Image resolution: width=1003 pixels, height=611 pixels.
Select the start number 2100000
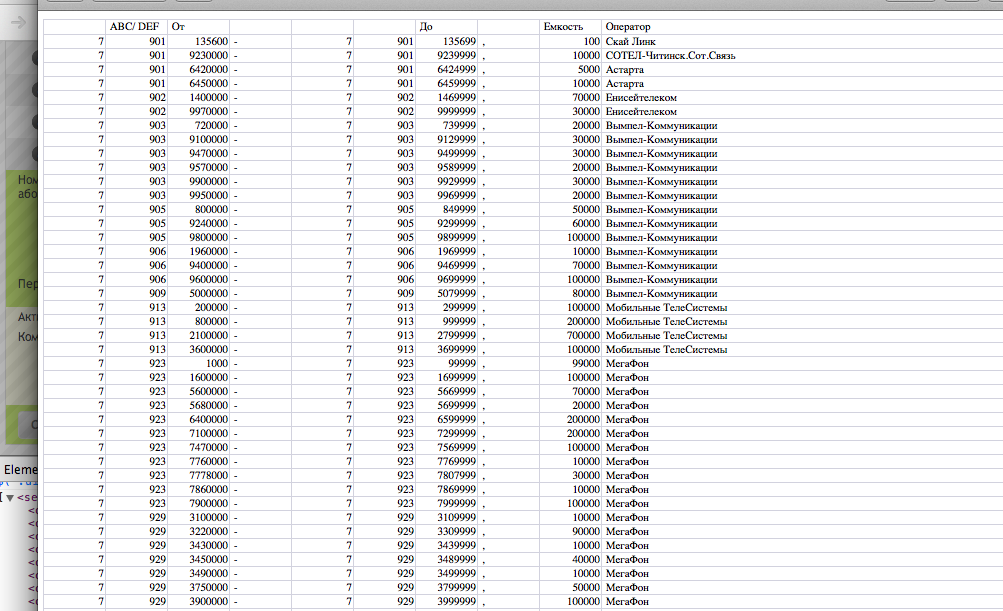[x=208, y=336]
